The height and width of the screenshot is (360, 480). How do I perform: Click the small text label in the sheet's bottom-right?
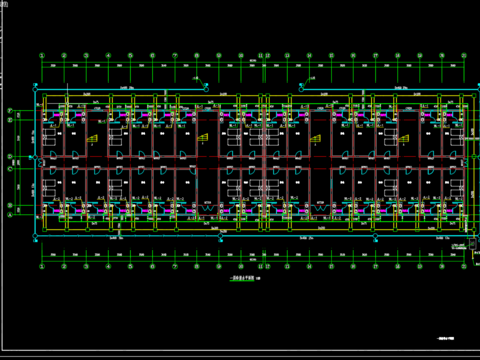pos(446,339)
